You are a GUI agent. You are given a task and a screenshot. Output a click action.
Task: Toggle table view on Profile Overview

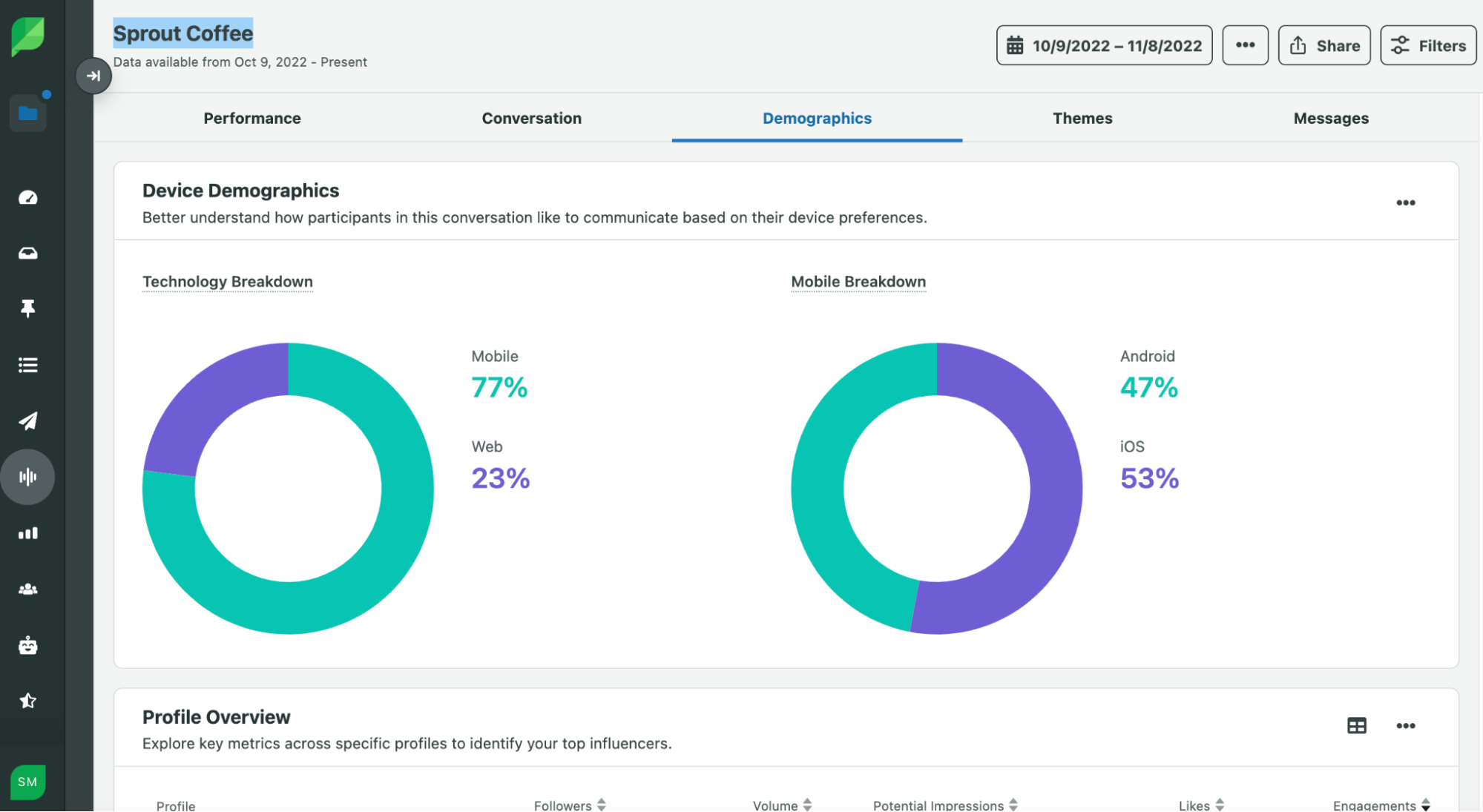click(1357, 726)
